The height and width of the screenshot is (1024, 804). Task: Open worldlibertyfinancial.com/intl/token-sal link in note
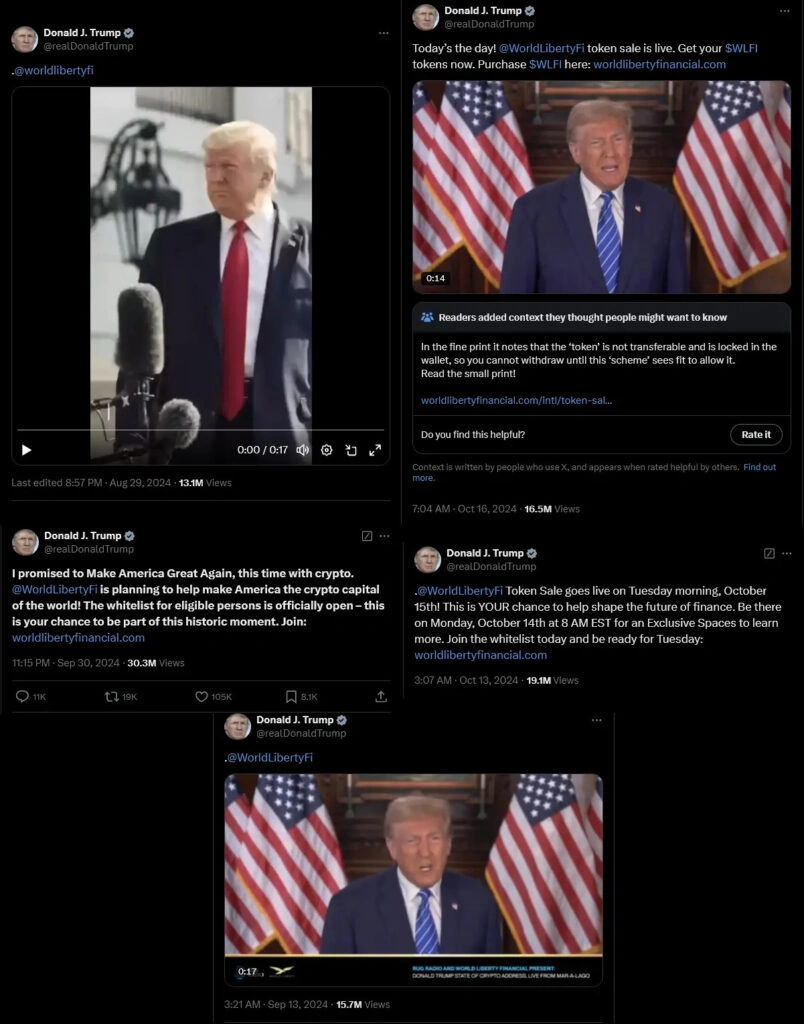tap(516, 400)
